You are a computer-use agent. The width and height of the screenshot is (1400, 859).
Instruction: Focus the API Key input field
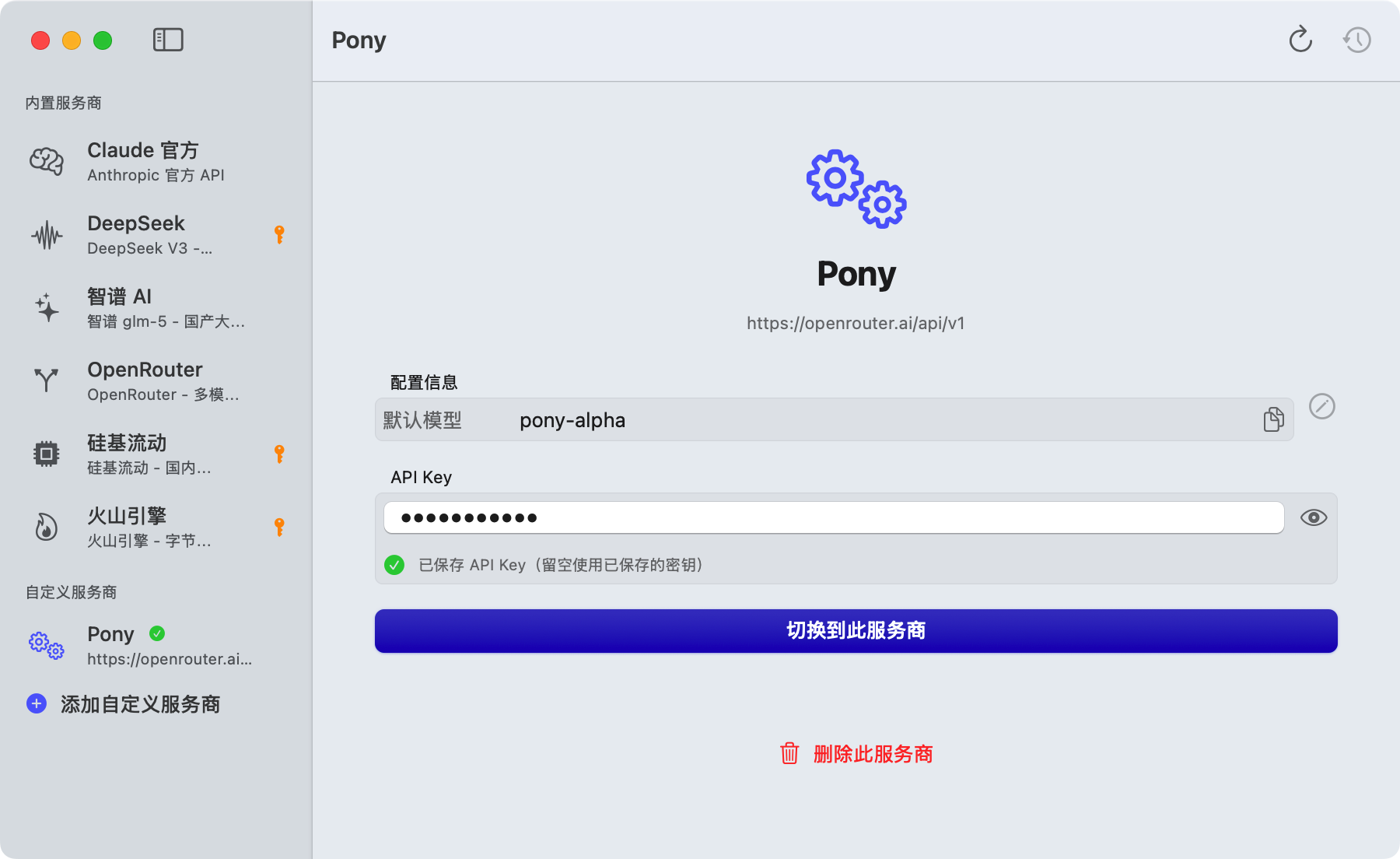pos(833,517)
